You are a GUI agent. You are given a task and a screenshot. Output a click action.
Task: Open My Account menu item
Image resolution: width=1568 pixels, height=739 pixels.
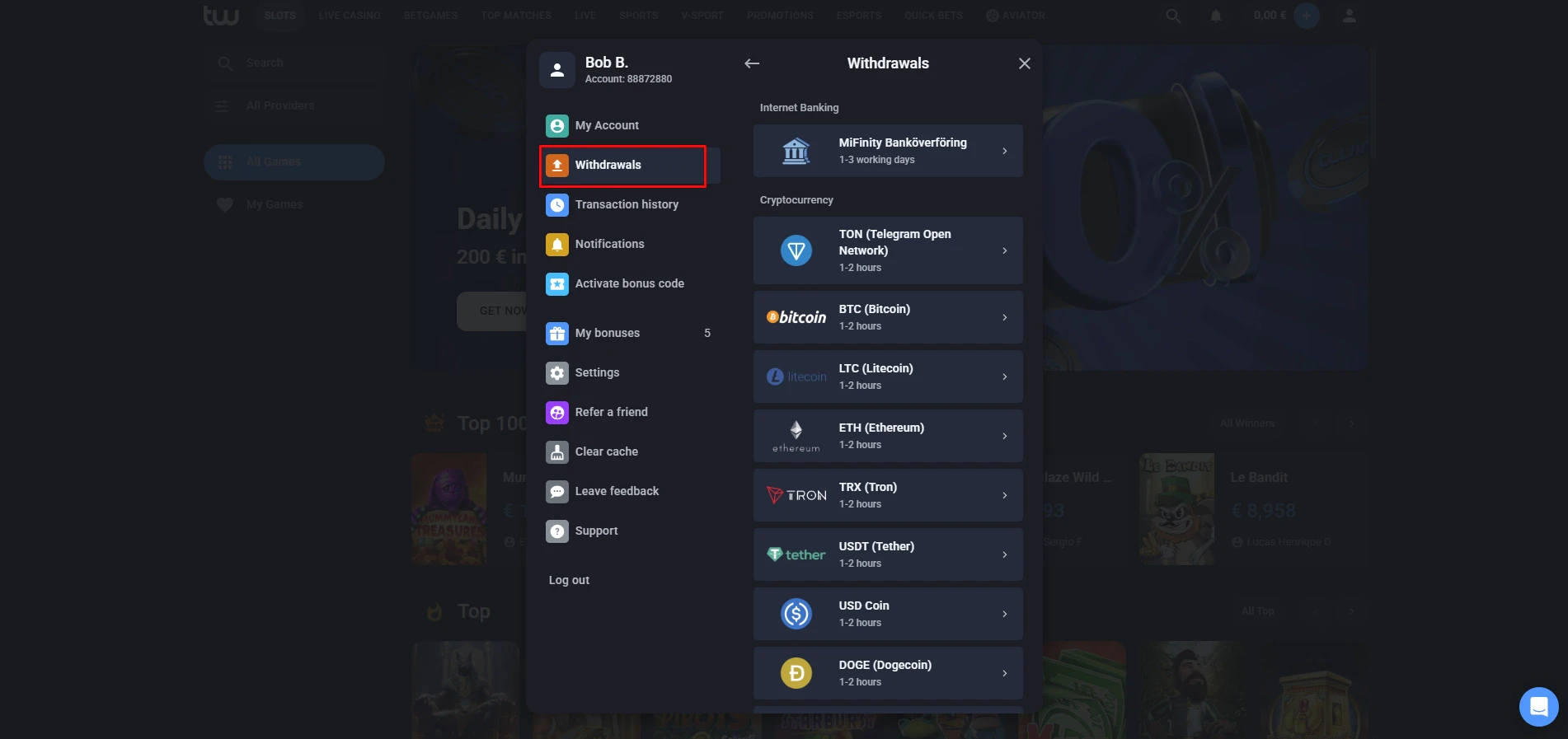[x=630, y=126]
